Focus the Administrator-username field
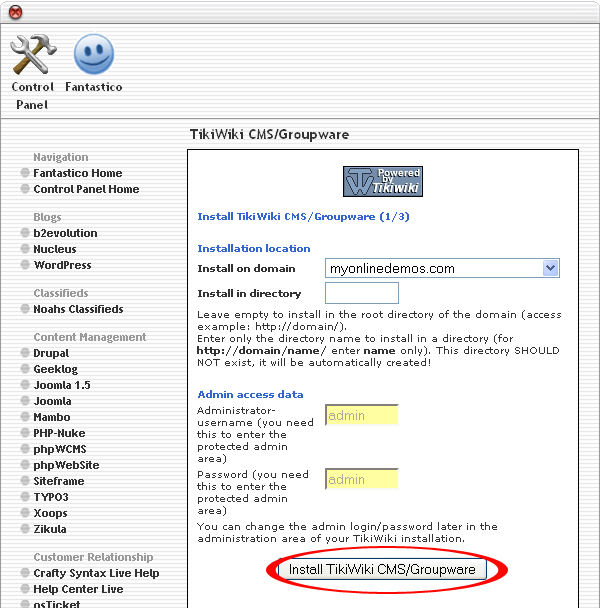The width and height of the screenshot is (602, 608). coord(362,415)
